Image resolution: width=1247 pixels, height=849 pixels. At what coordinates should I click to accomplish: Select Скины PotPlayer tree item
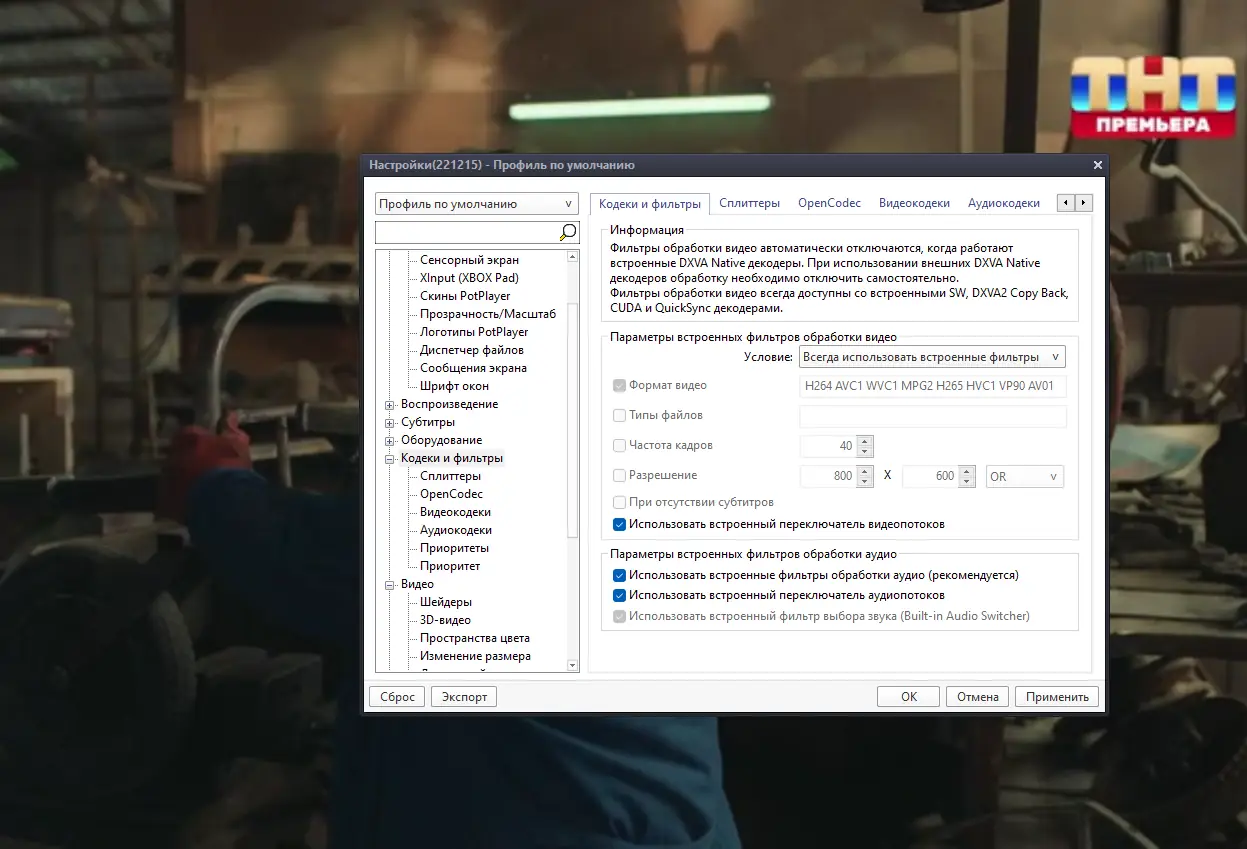(465, 296)
